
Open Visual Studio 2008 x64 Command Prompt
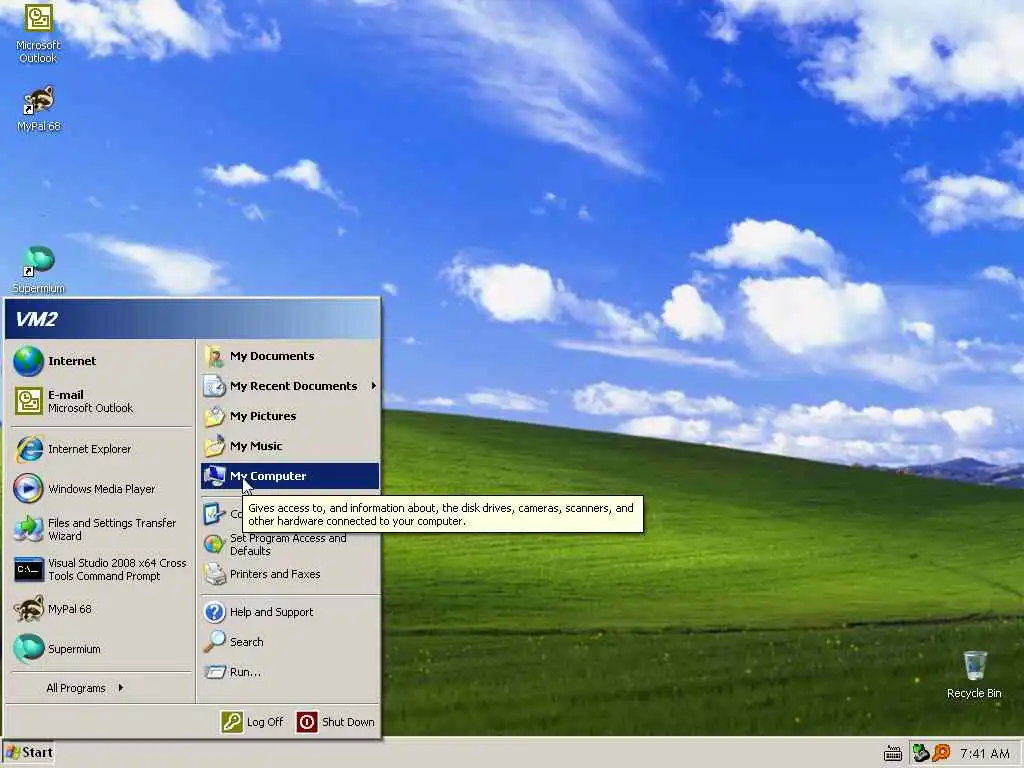click(101, 569)
